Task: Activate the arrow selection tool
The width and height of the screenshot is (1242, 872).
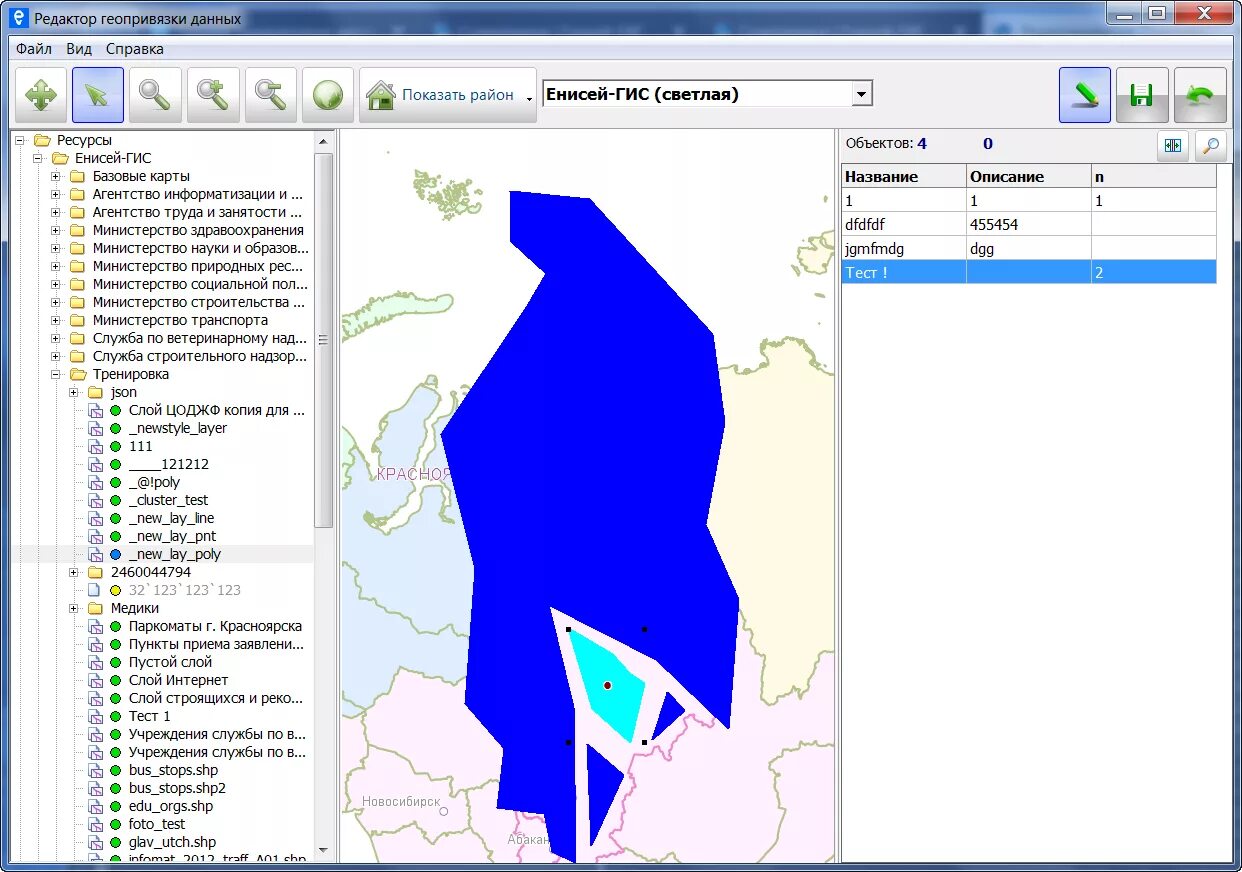Action: [98, 95]
